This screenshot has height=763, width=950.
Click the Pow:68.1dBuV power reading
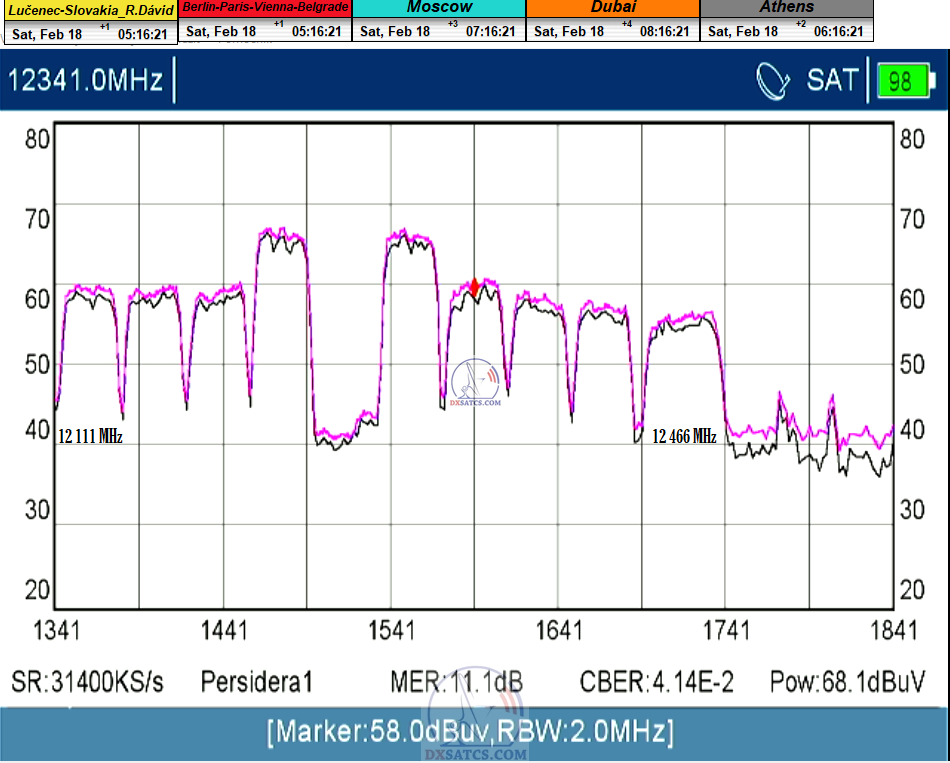point(847,682)
